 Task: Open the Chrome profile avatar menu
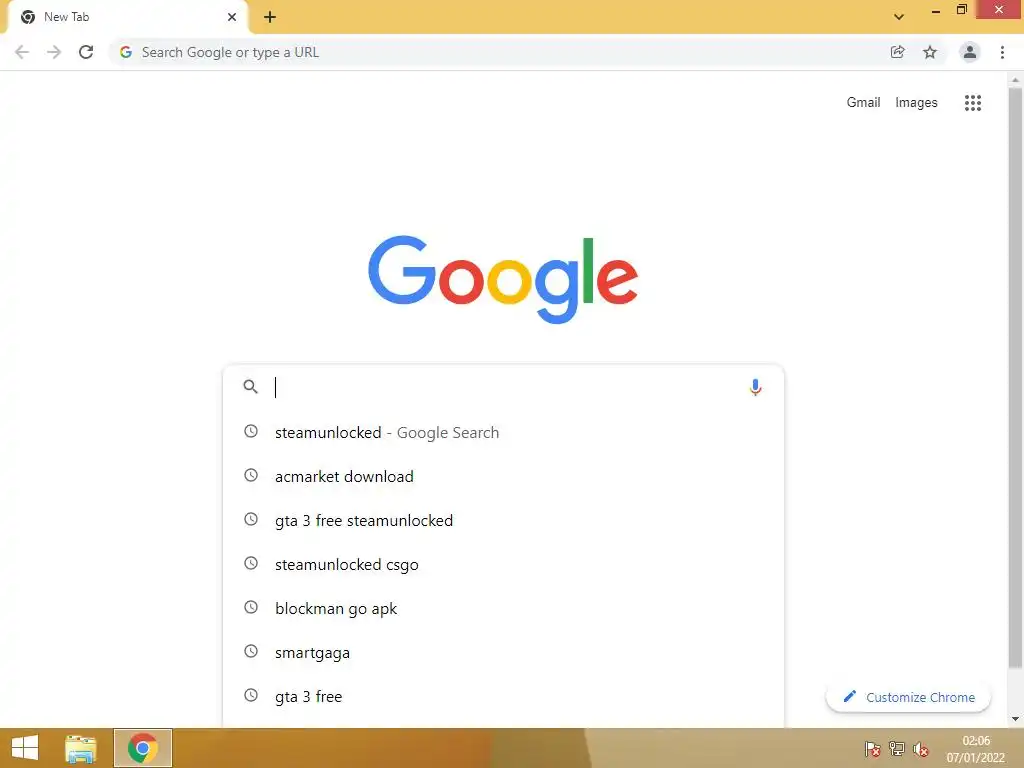pos(970,52)
